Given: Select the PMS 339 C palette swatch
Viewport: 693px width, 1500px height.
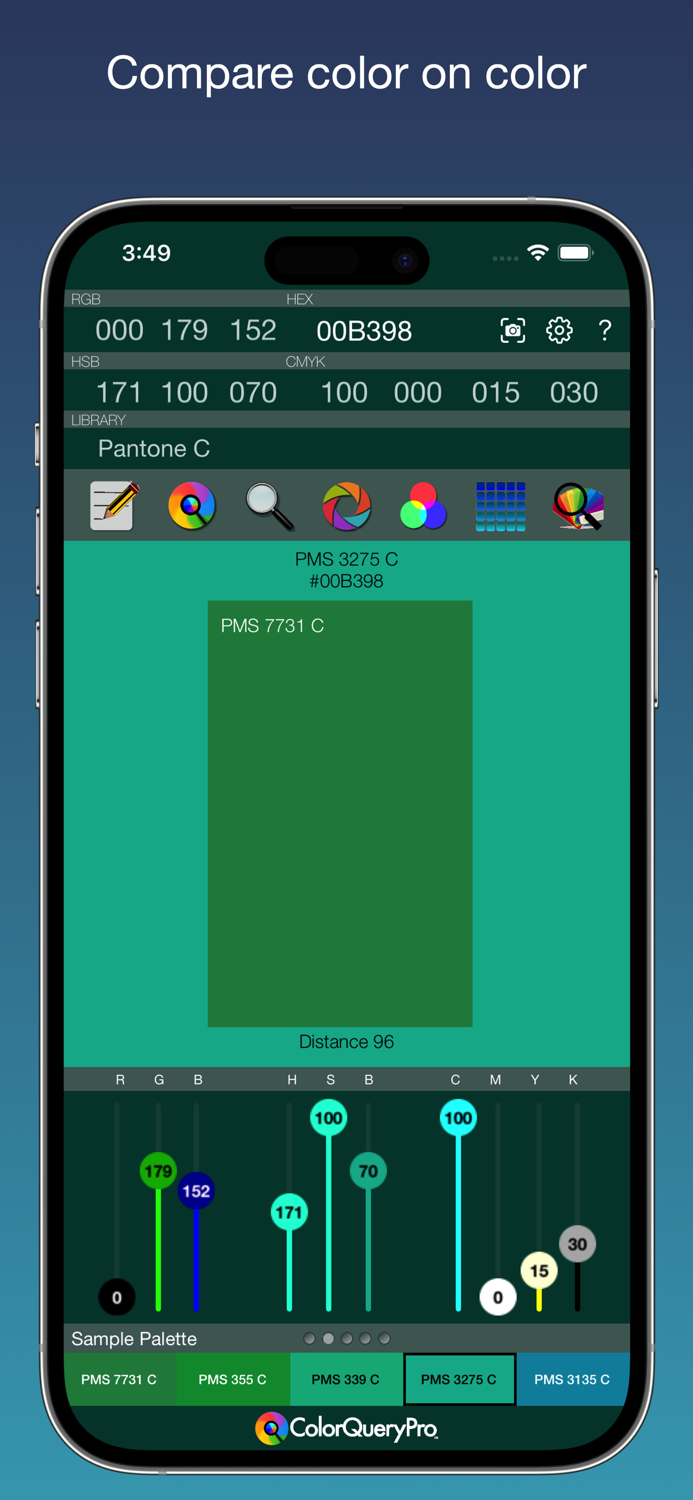Looking at the screenshot, I should click(346, 1379).
